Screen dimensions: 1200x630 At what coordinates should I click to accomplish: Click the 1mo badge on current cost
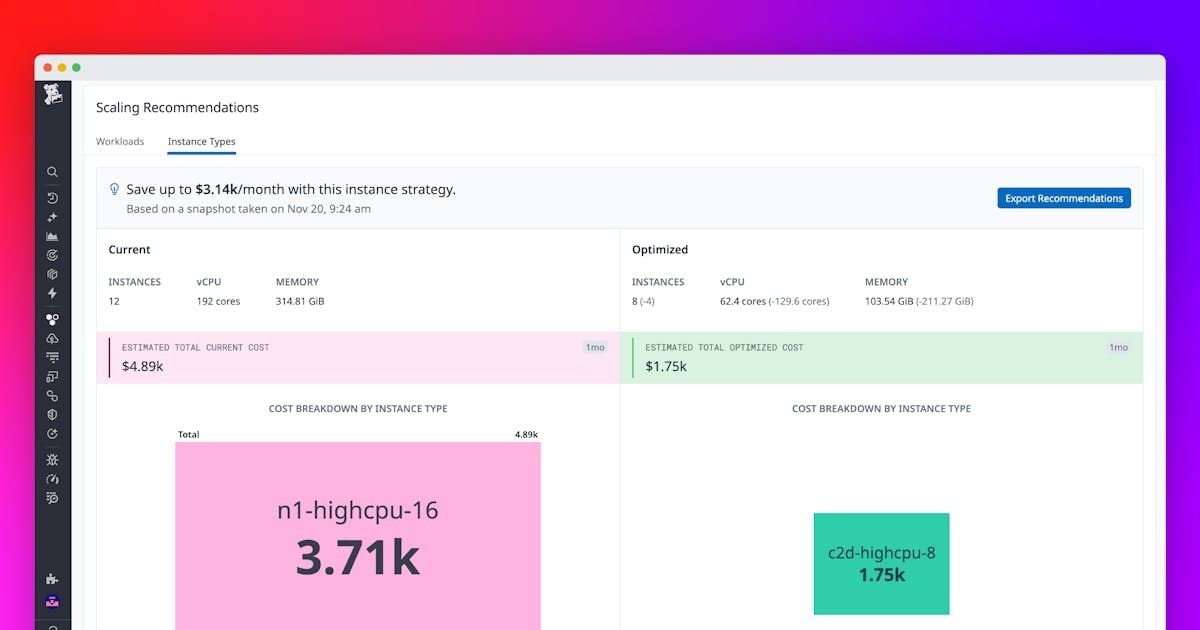[595, 347]
